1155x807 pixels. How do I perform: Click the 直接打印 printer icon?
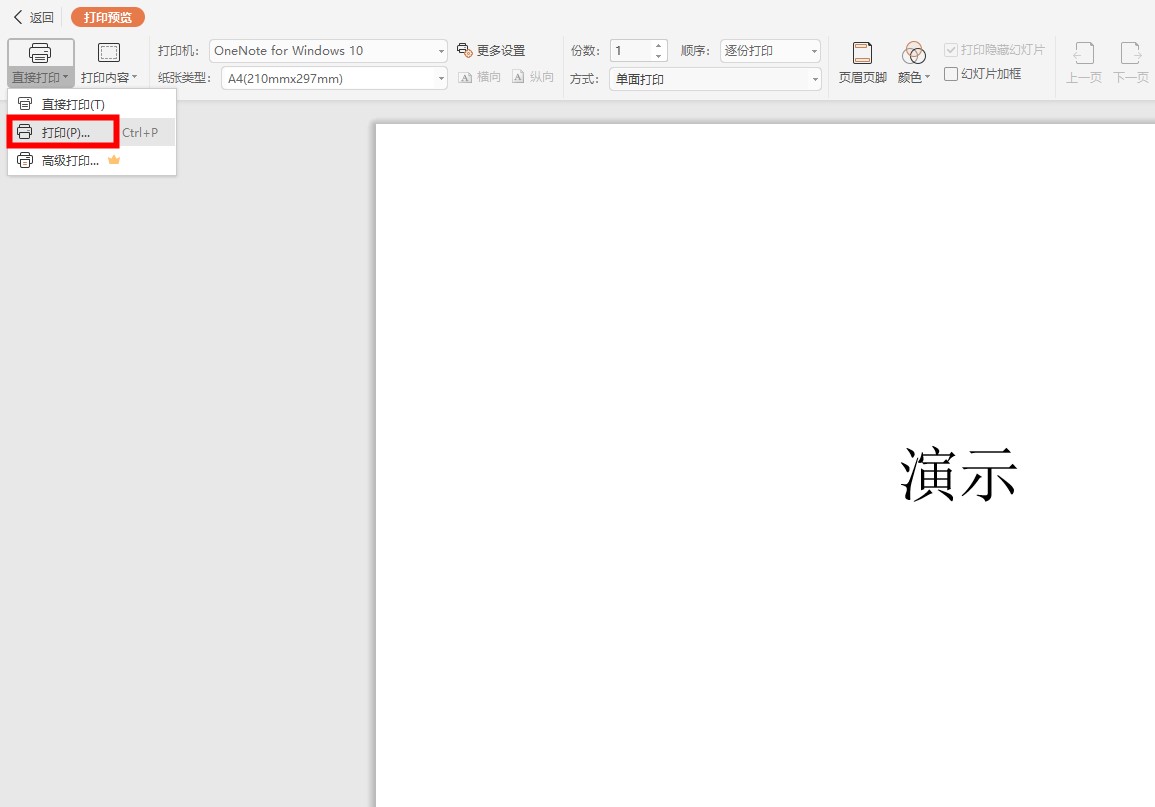(40, 53)
